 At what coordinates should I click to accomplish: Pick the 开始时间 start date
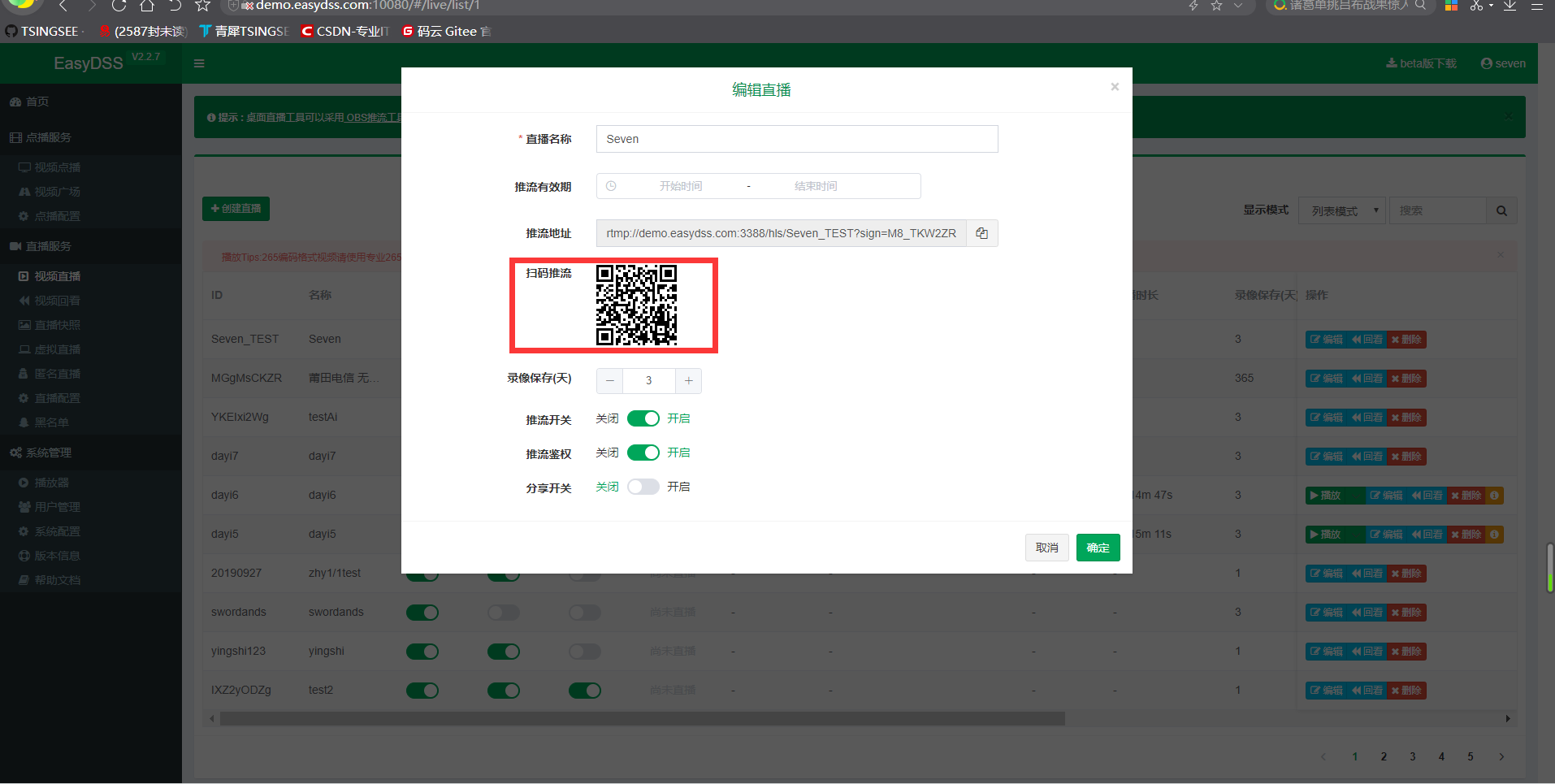click(680, 186)
